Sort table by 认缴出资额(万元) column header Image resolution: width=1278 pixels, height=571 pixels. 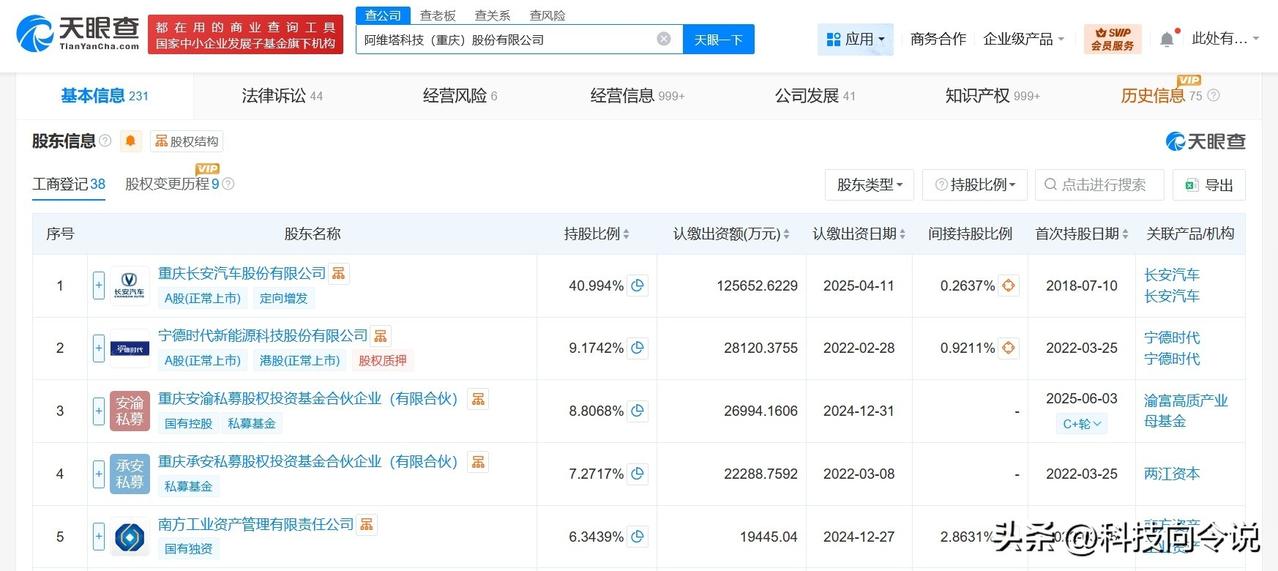[731, 234]
